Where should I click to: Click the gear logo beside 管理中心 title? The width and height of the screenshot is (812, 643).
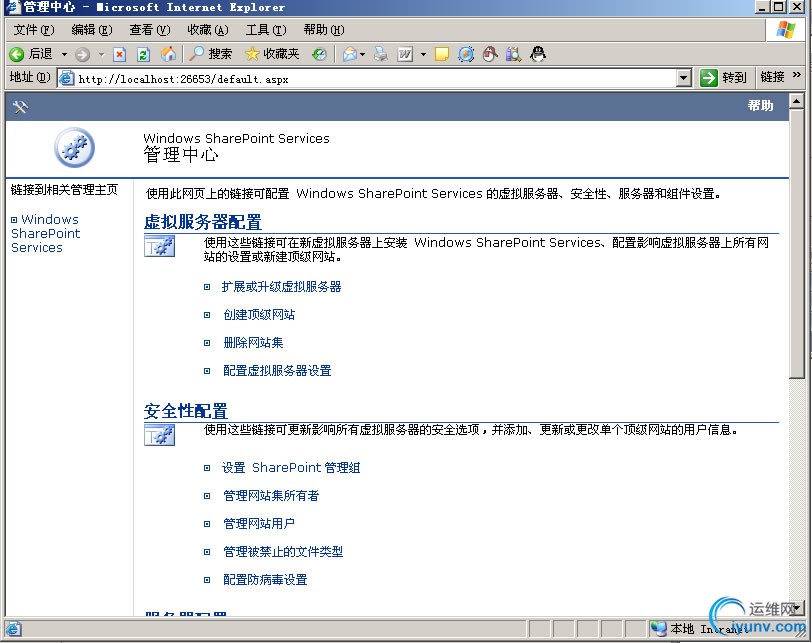coord(75,148)
